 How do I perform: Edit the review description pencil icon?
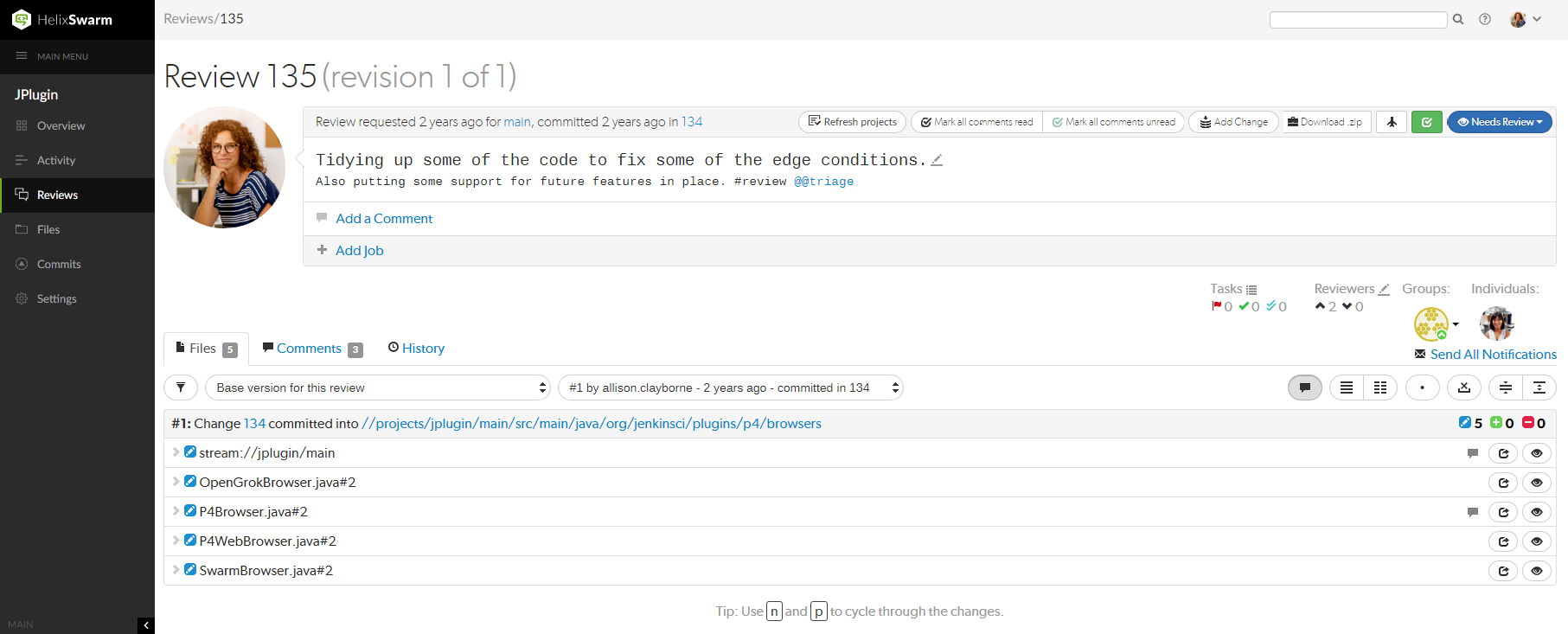click(937, 160)
